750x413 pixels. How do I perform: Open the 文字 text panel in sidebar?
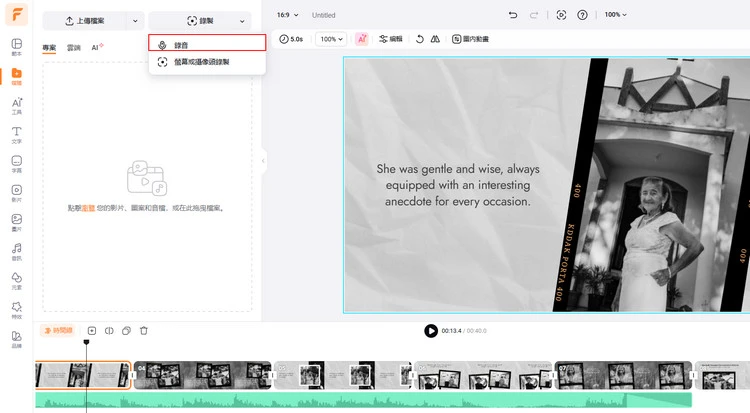click(x=17, y=134)
